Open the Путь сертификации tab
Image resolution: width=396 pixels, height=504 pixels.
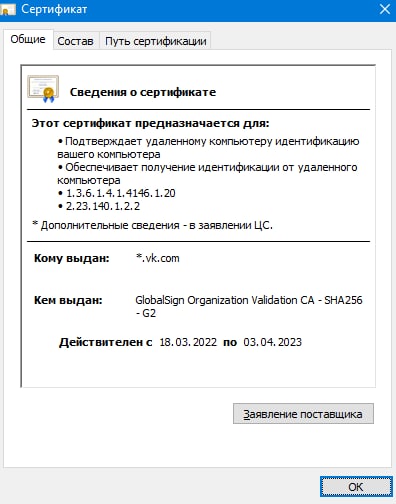156,41
